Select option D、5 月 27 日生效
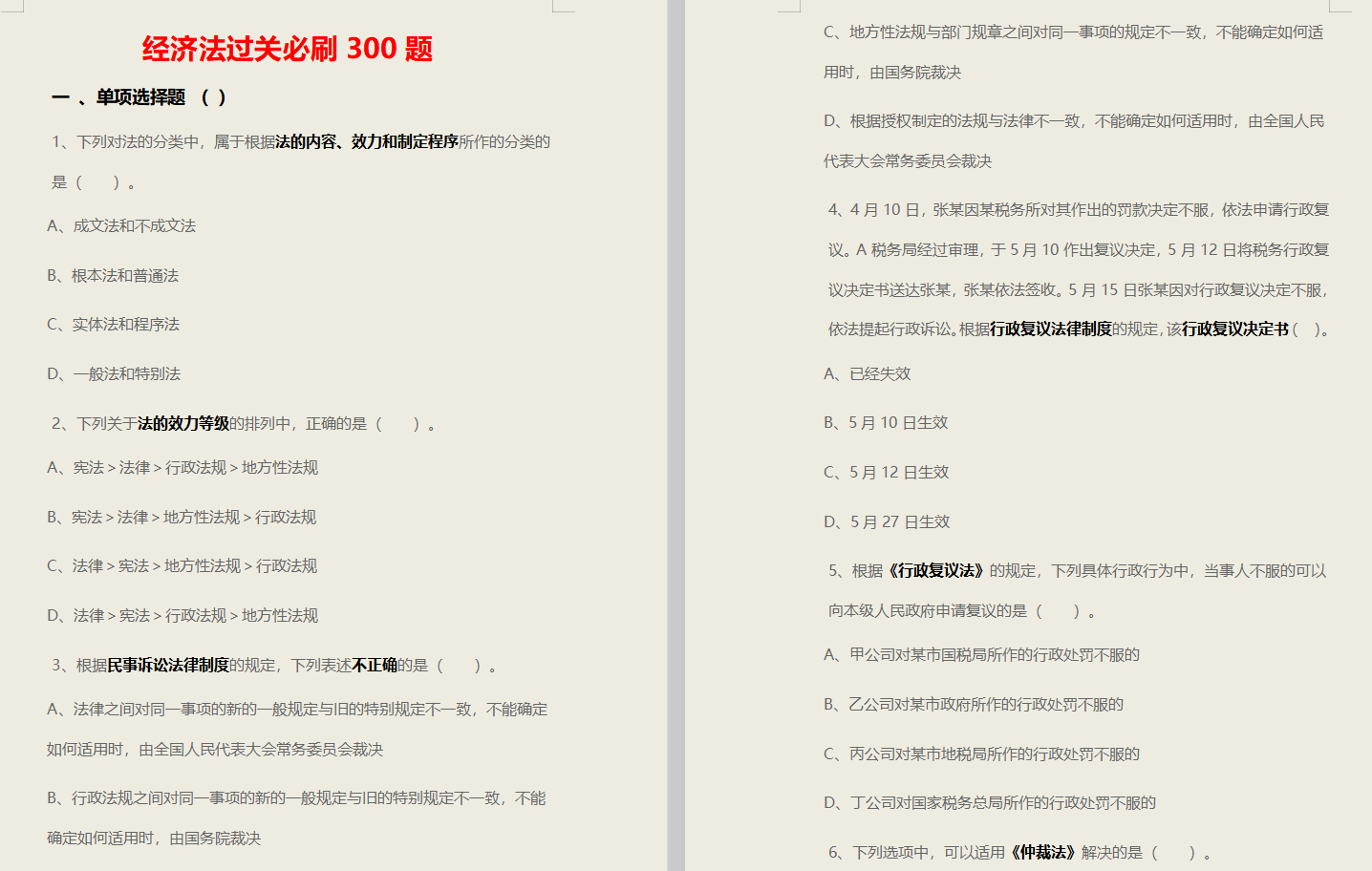 (887, 522)
